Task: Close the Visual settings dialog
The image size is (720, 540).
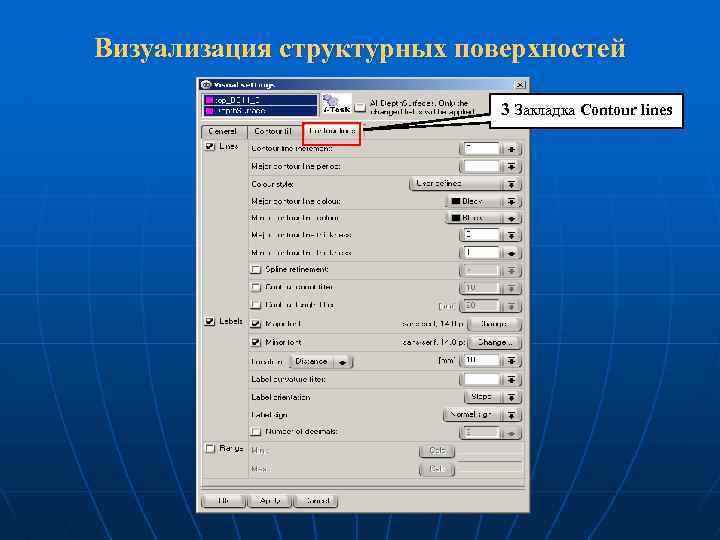Action: pos(520,85)
